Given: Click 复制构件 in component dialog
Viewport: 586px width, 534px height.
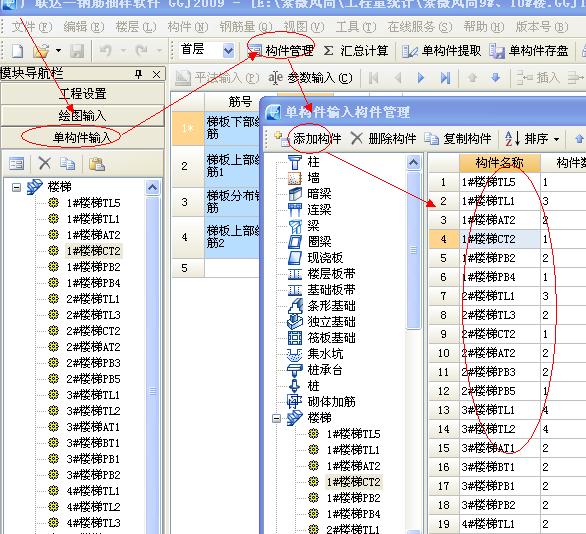Looking at the screenshot, I should [x=458, y=139].
